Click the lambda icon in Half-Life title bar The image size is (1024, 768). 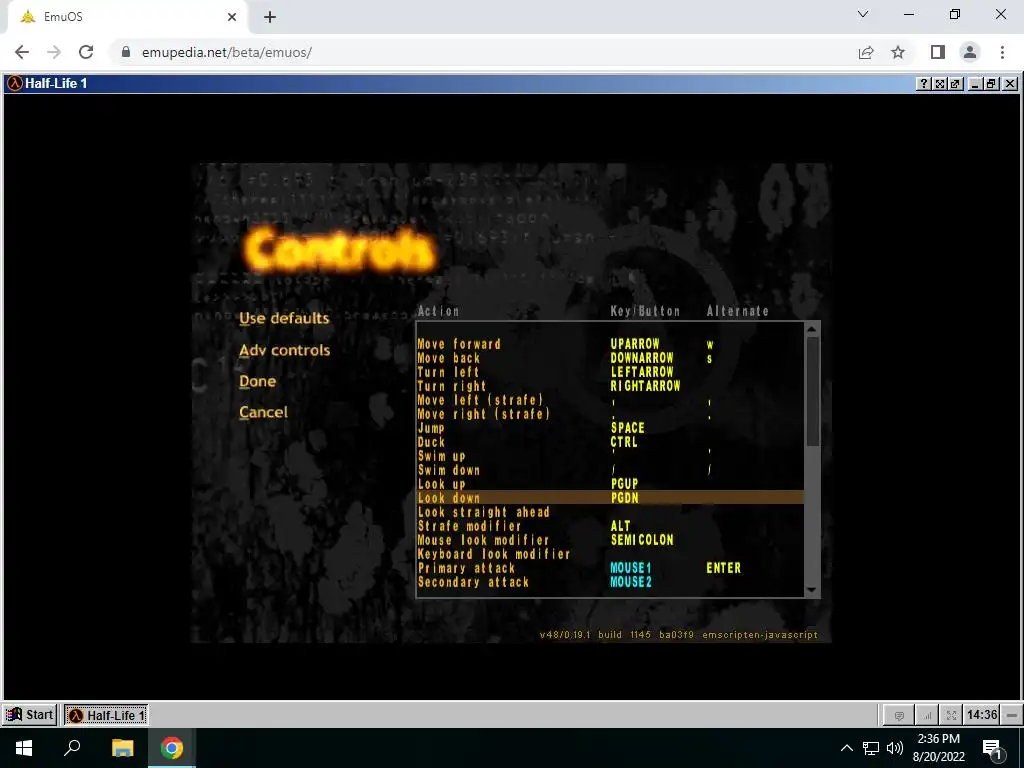14,84
